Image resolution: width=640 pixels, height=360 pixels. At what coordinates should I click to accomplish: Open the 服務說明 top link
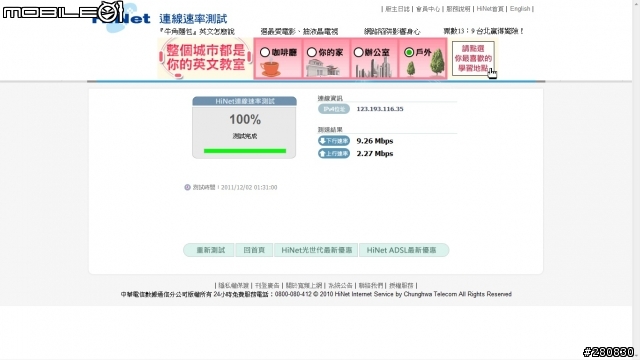(458, 9)
